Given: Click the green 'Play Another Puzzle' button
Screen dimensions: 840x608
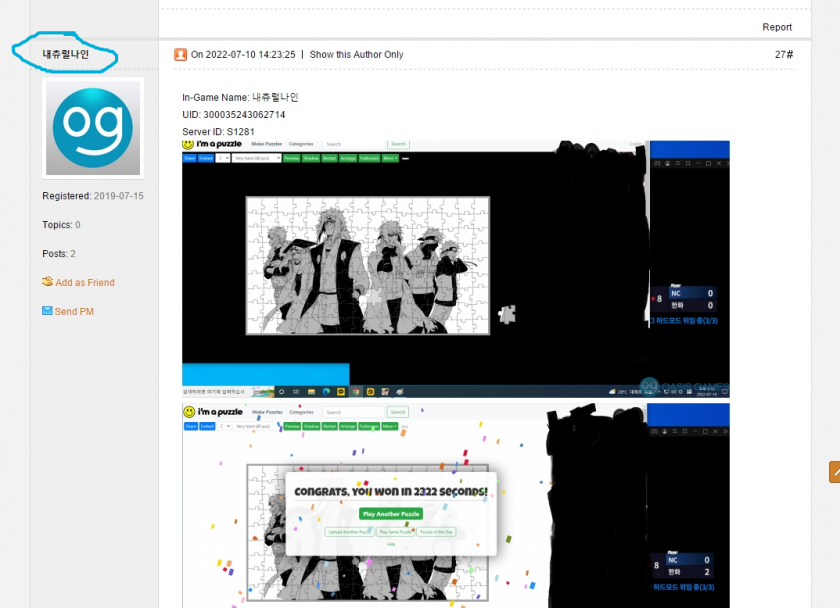Looking at the screenshot, I should click(390, 513).
